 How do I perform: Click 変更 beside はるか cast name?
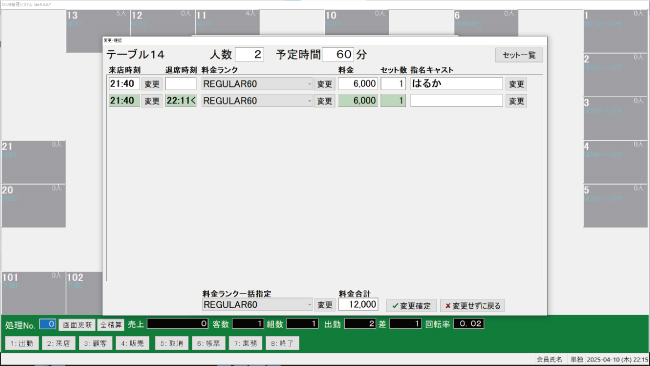(x=516, y=84)
